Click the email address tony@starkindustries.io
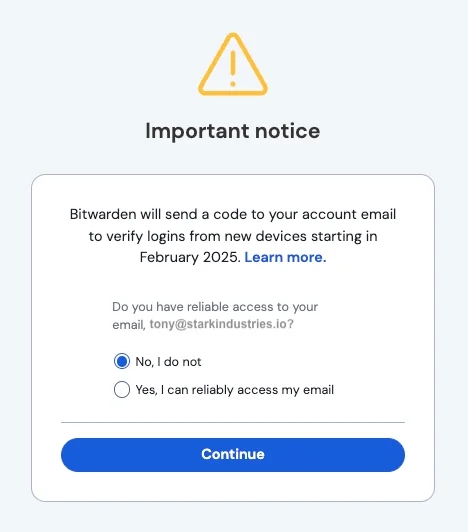The image size is (468, 532). click(x=222, y=324)
